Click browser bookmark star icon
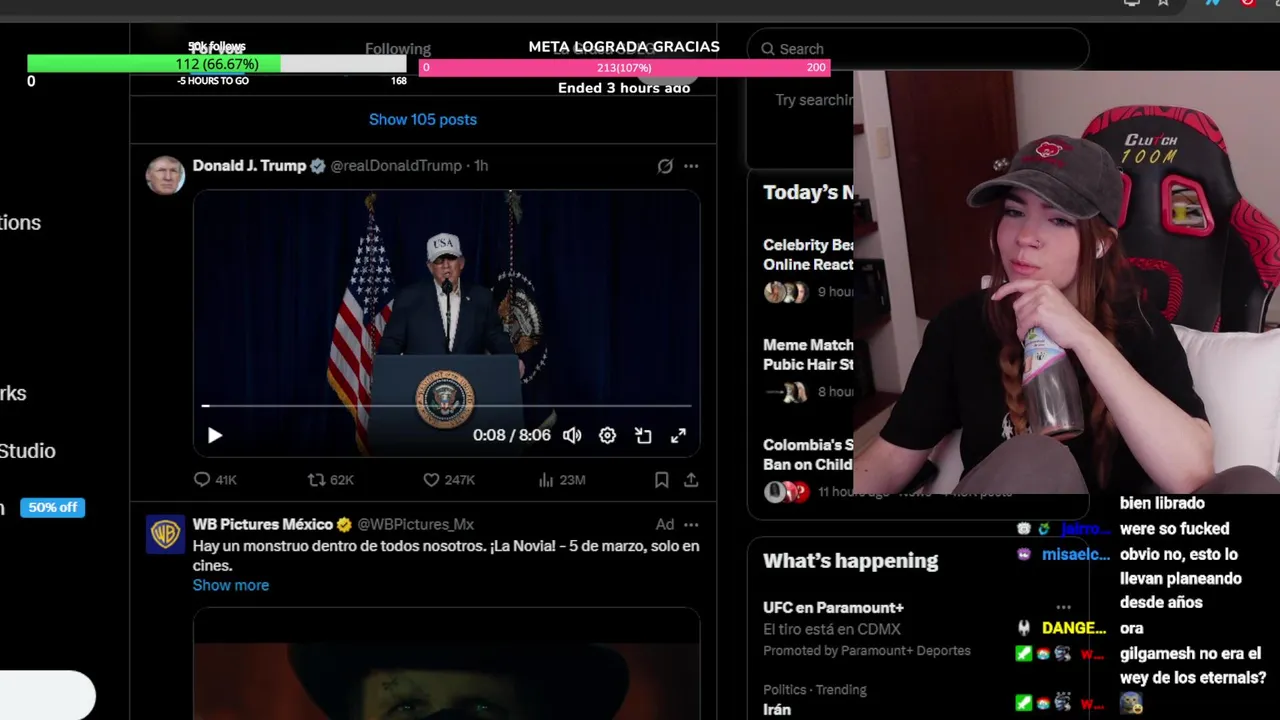1280x720 pixels. 1163,3
